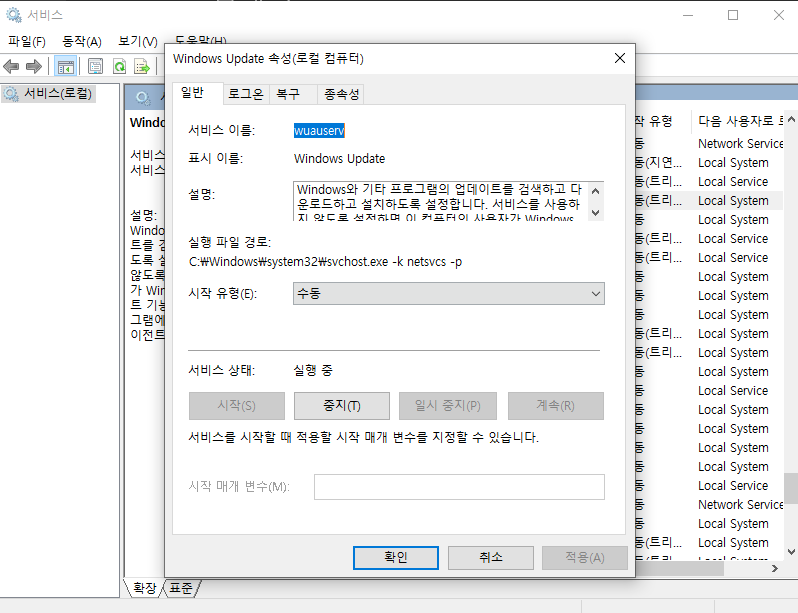798x613 pixels.
Task: Open the 시작 유형 dropdown showing 수동
Action: (448, 294)
